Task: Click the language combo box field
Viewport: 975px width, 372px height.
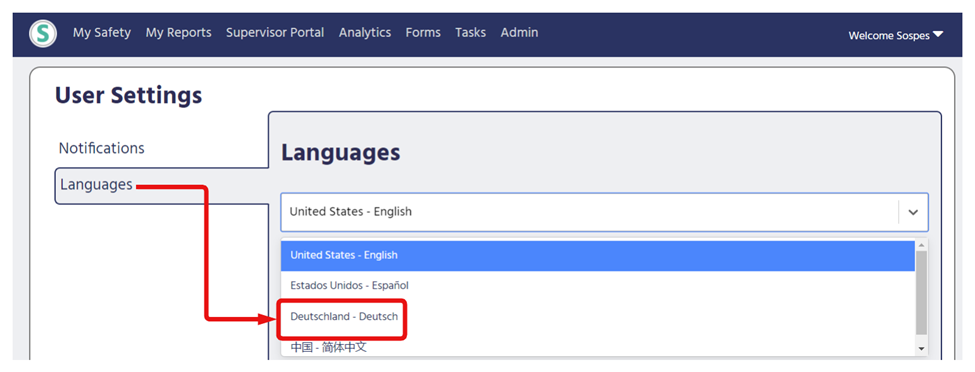Action: coord(604,212)
